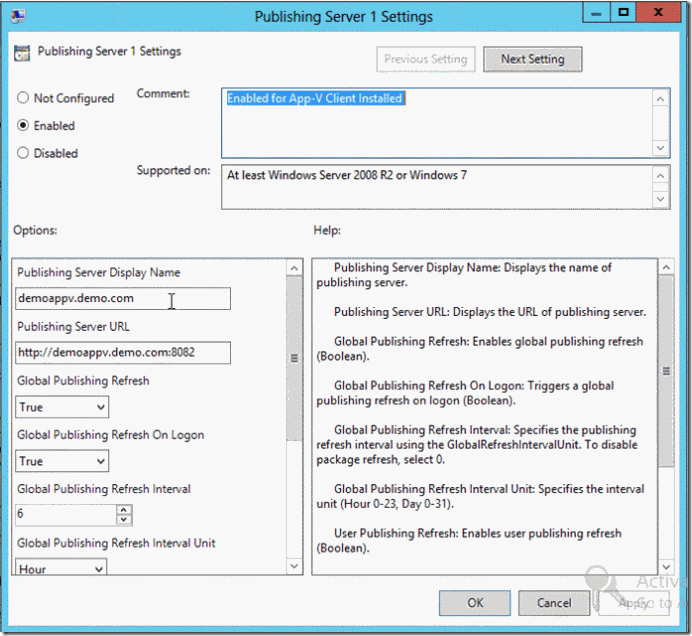692x636 pixels.
Task: Decrease the Global Publishing Refresh Interval value
Action: (124, 519)
